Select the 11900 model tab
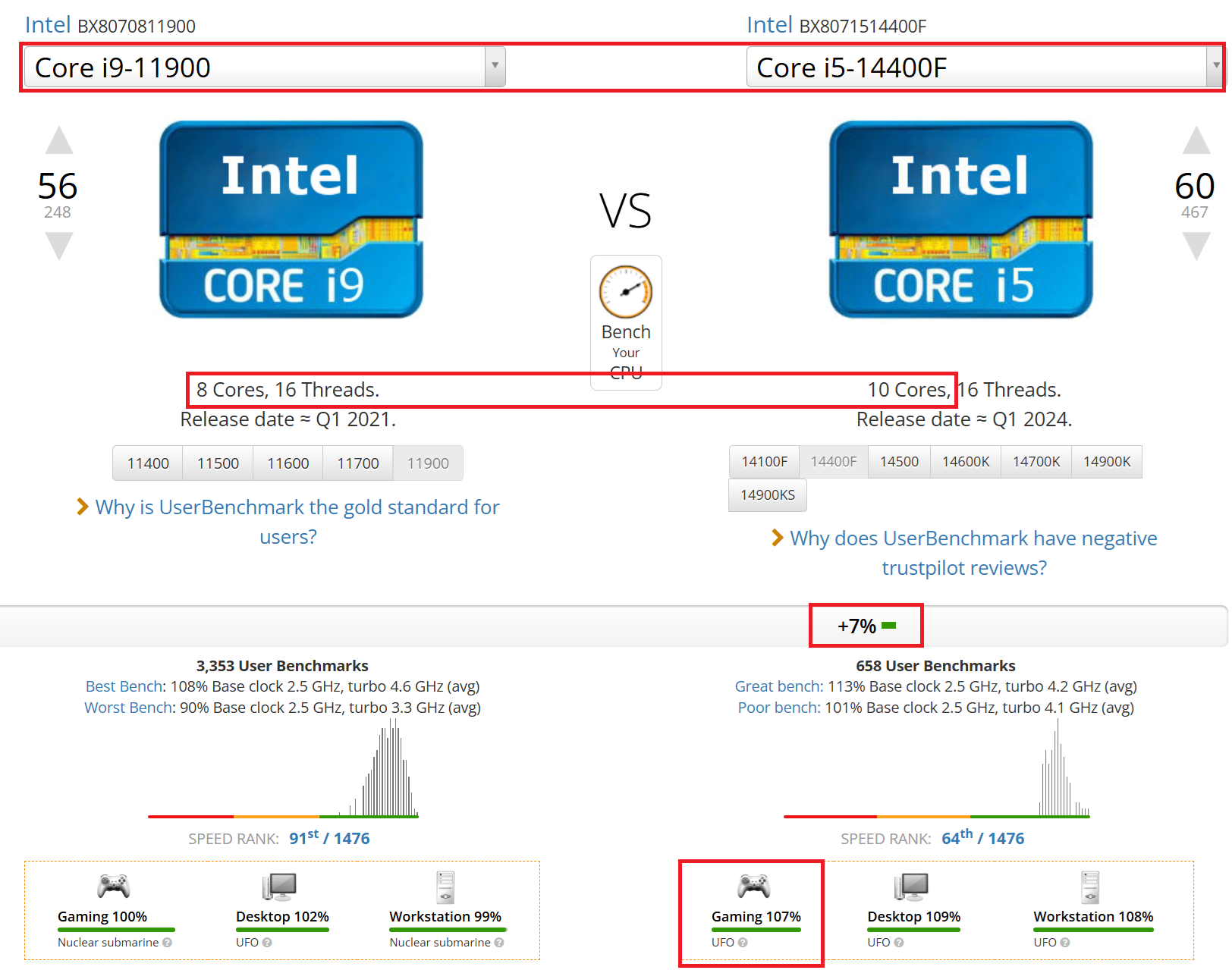Viewport: 1232px width, 970px height. [428, 463]
